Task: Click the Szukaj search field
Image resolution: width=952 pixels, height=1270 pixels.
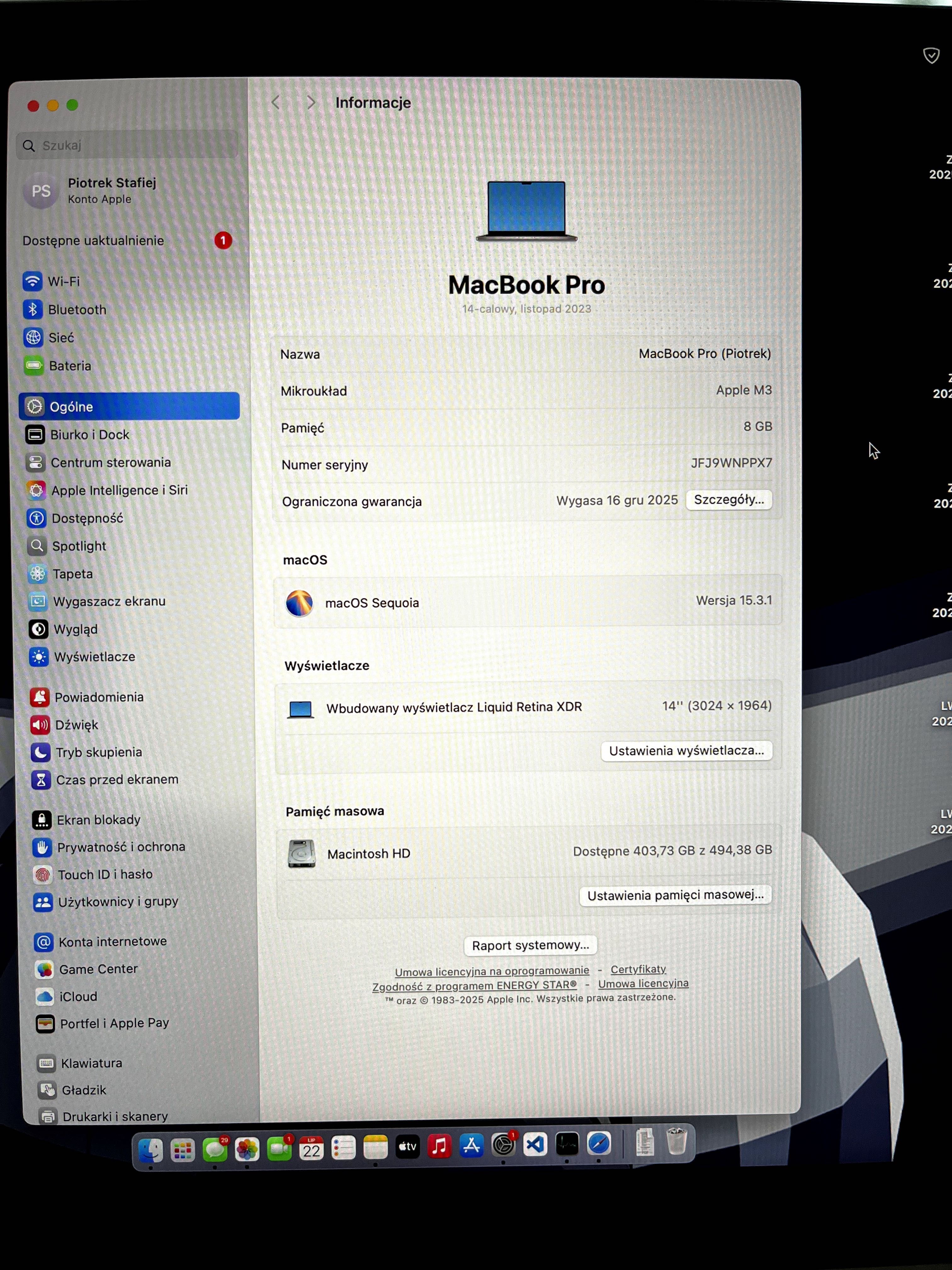Action: pos(127,145)
